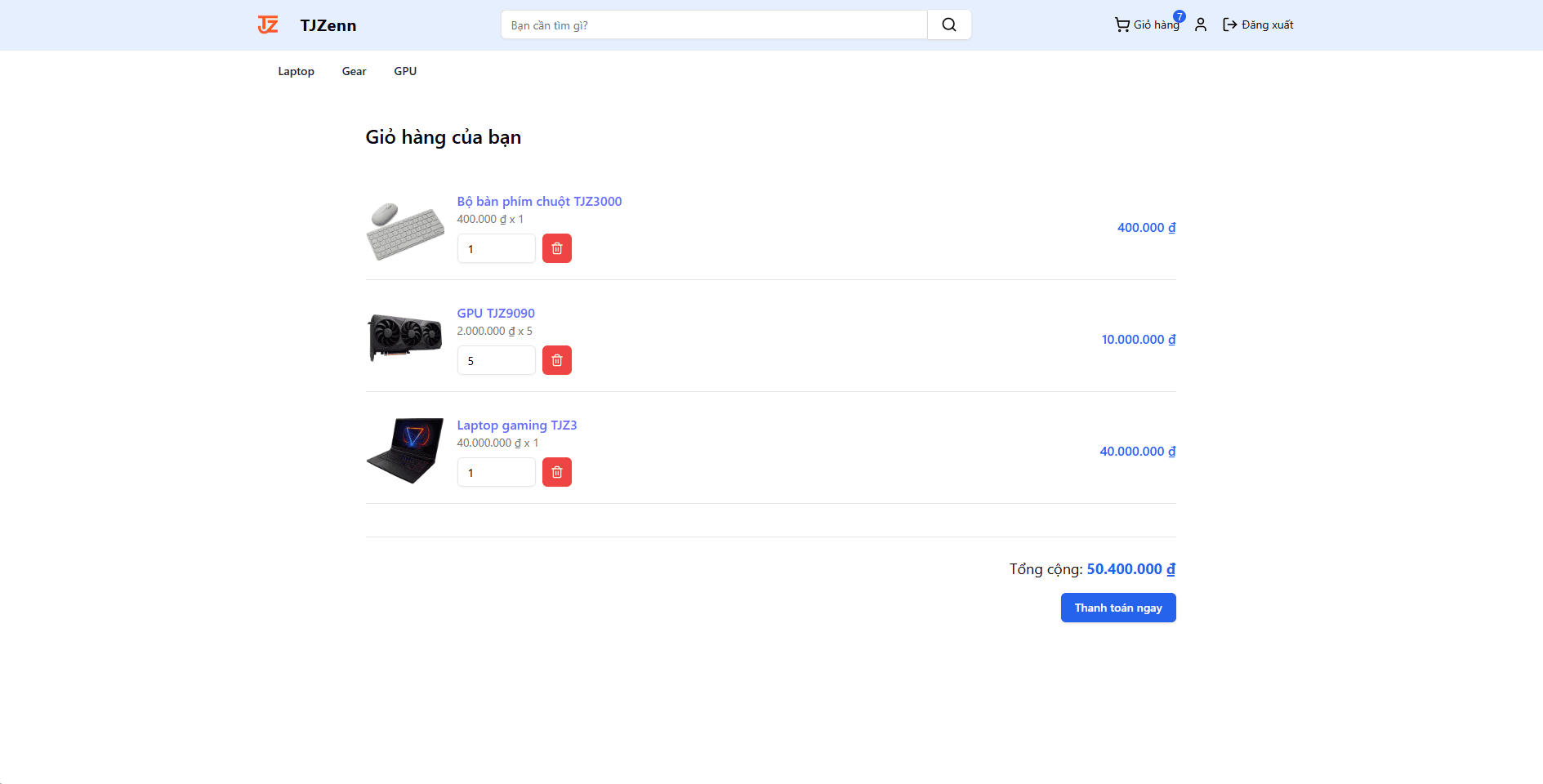The height and width of the screenshot is (784, 1543).
Task: Click the GPU TJZ9090 product thumbnail
Action: tap(405, 336)
